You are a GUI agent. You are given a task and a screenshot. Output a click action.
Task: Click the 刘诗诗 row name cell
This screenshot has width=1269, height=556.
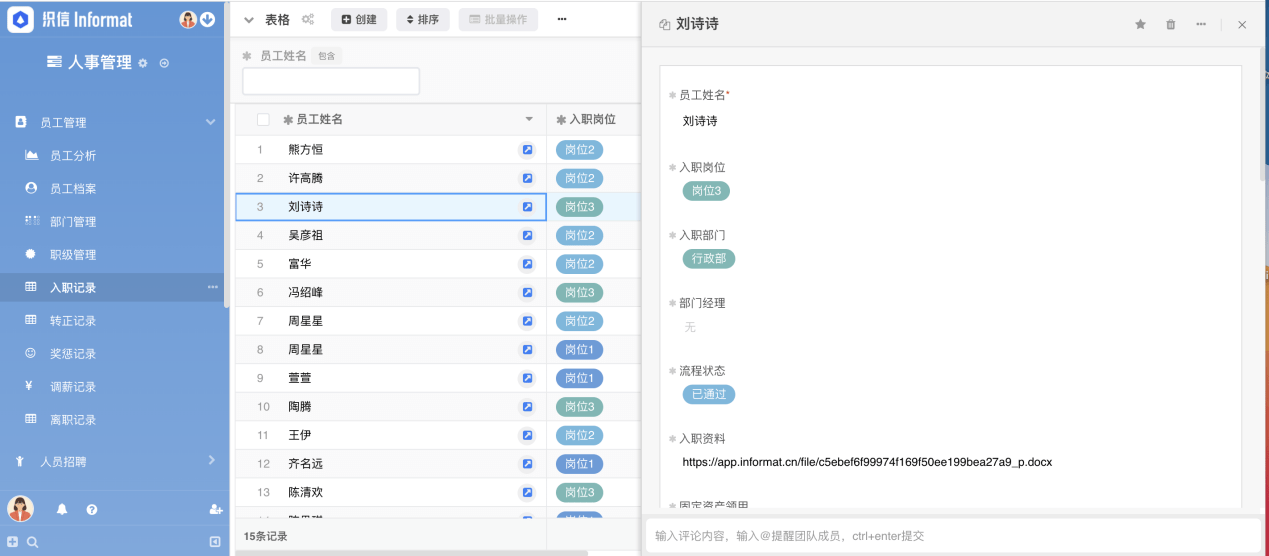point(391,207)
